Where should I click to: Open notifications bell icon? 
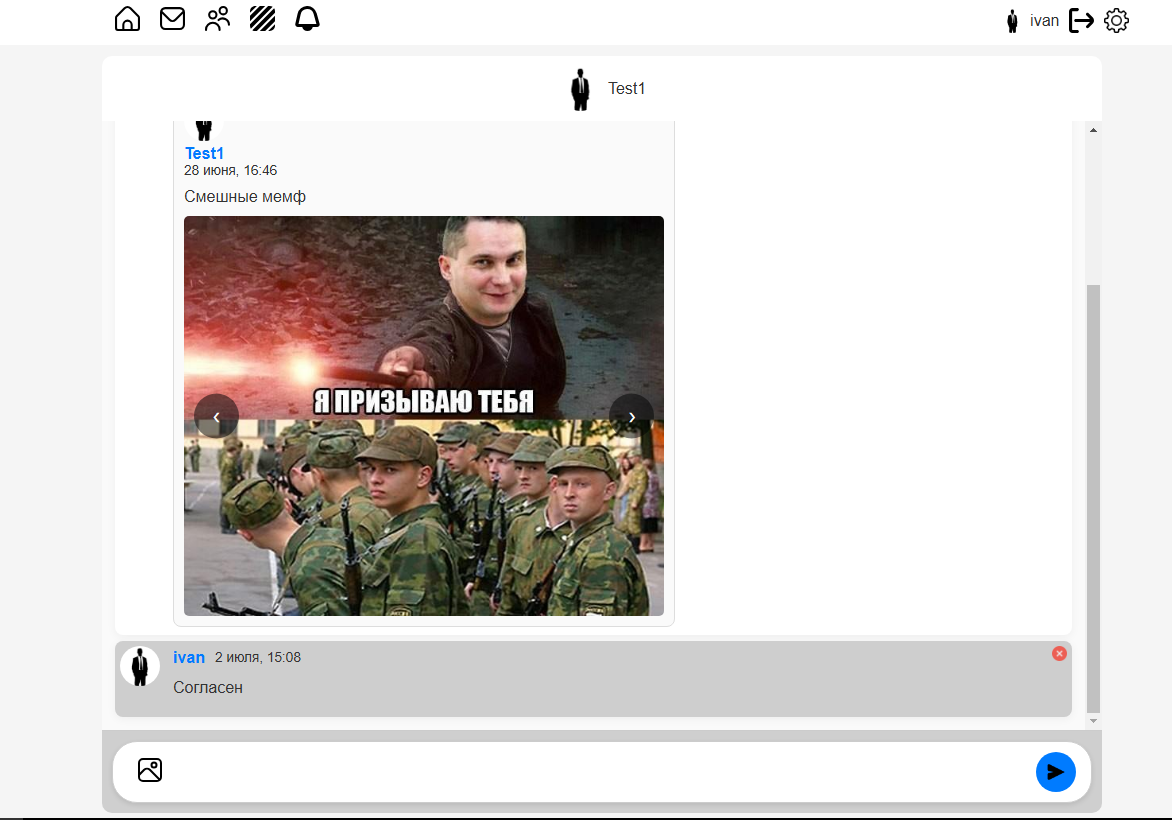[307, 19]
